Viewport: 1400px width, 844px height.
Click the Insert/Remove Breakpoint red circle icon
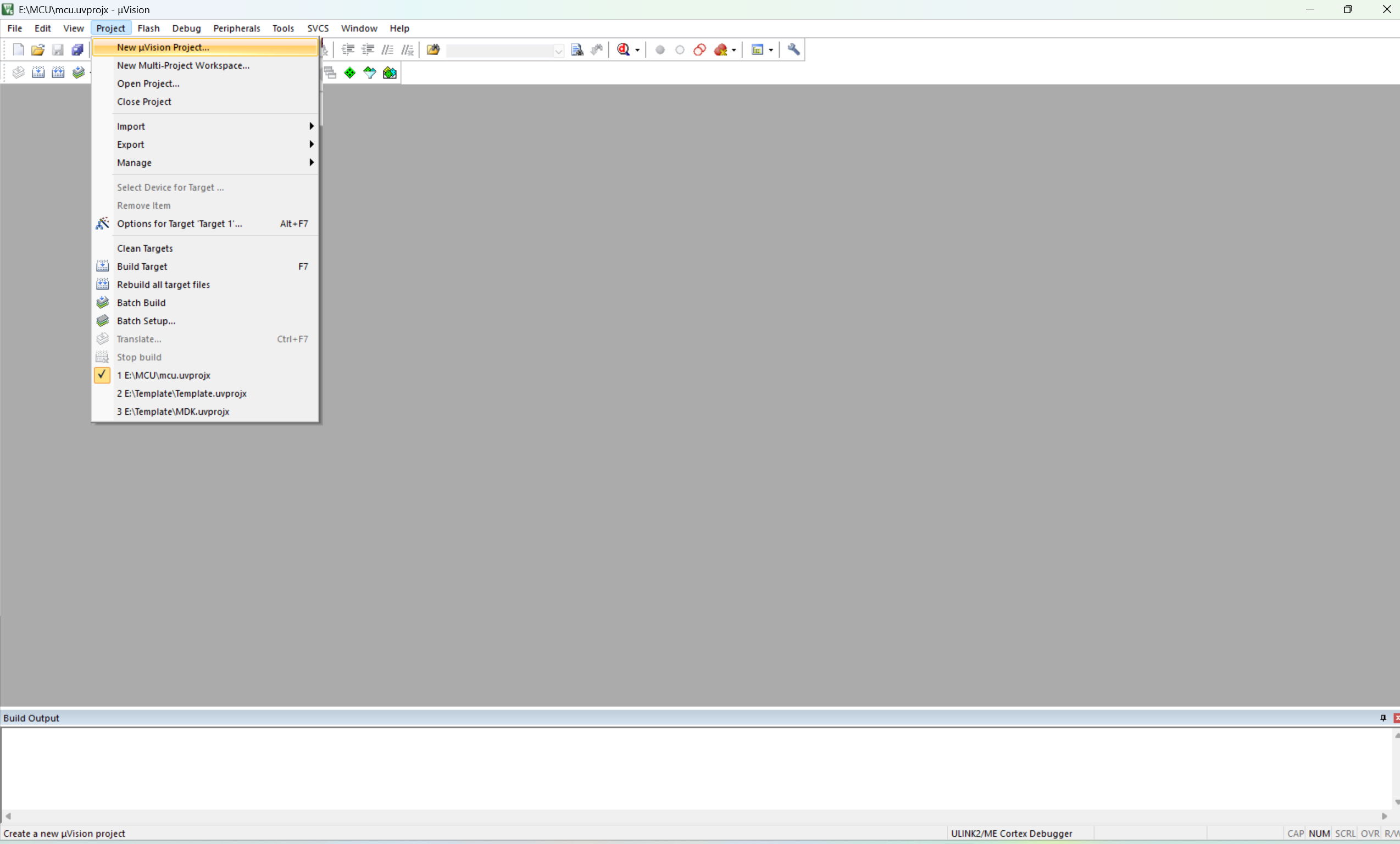coord(660,50)
